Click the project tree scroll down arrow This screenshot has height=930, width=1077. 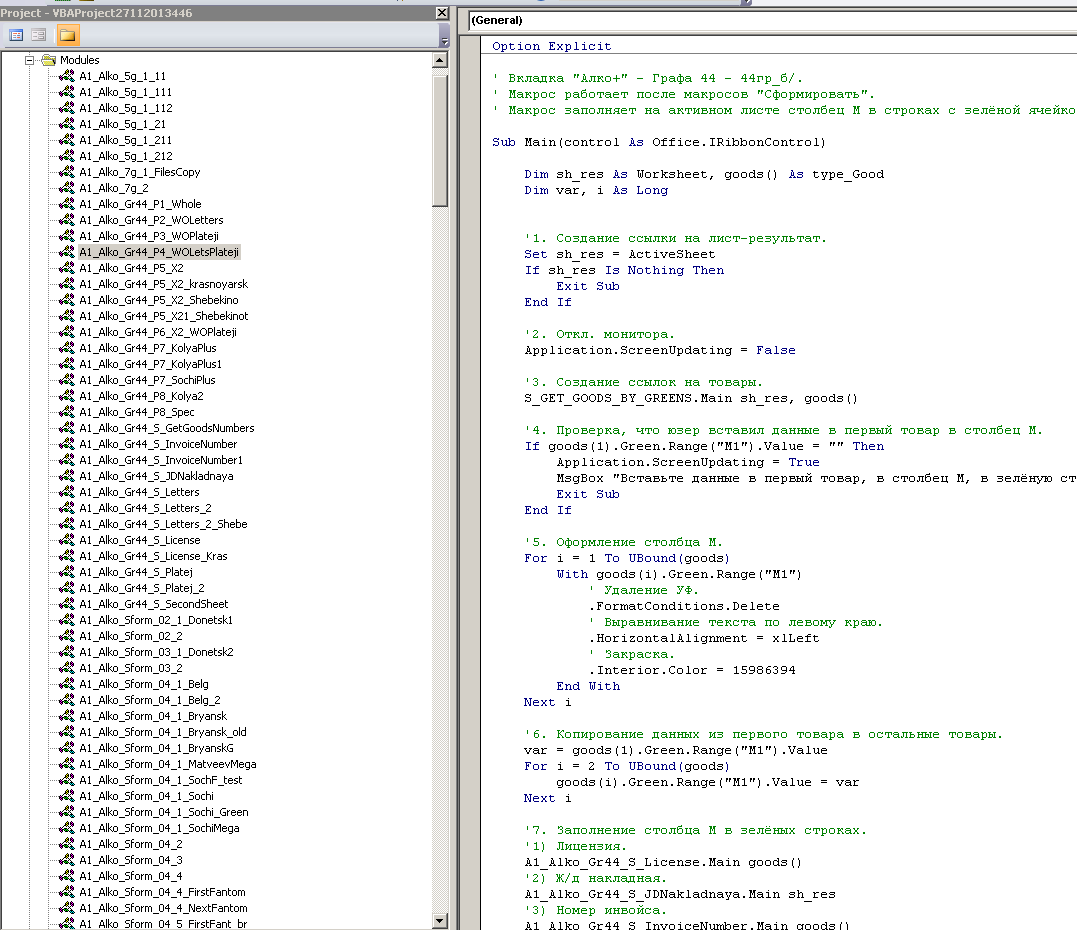(440, 921)
